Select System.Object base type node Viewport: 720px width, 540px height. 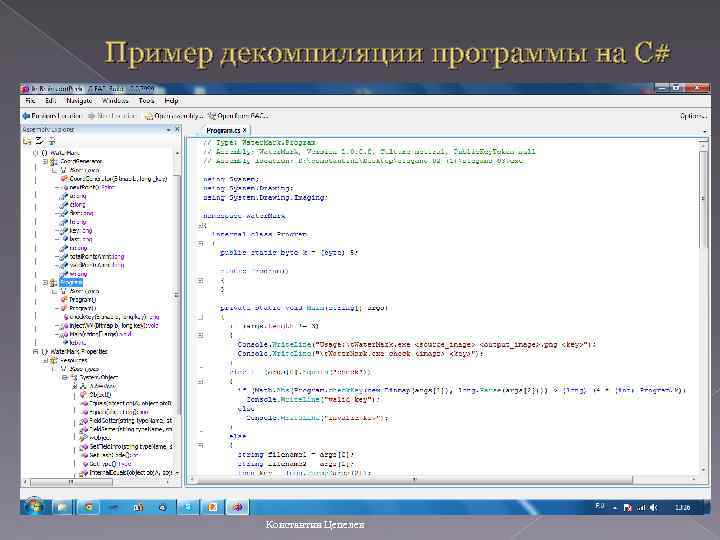(98, 377)
